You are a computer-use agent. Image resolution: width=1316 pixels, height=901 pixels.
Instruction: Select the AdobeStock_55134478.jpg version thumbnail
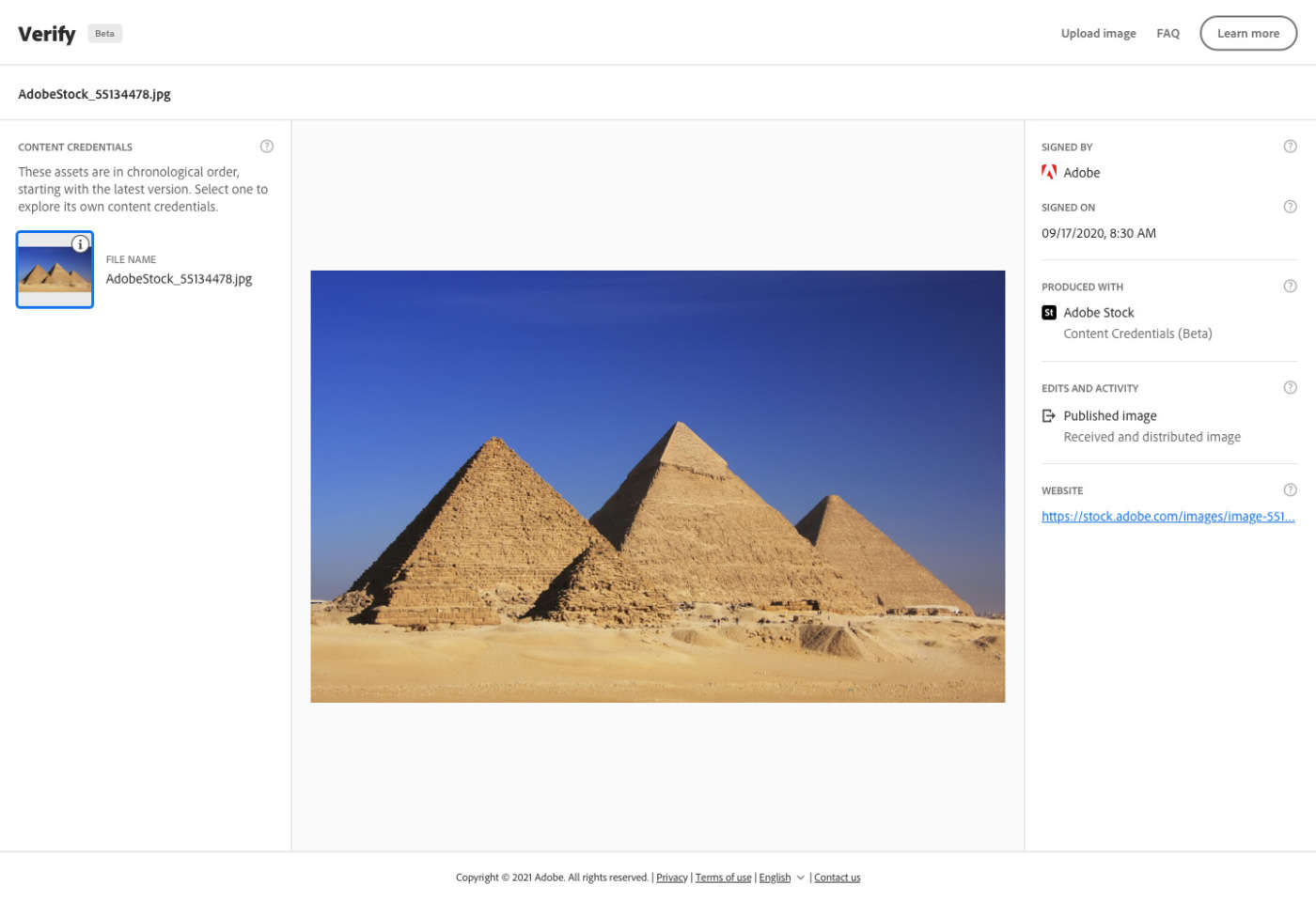coord(54,270)
